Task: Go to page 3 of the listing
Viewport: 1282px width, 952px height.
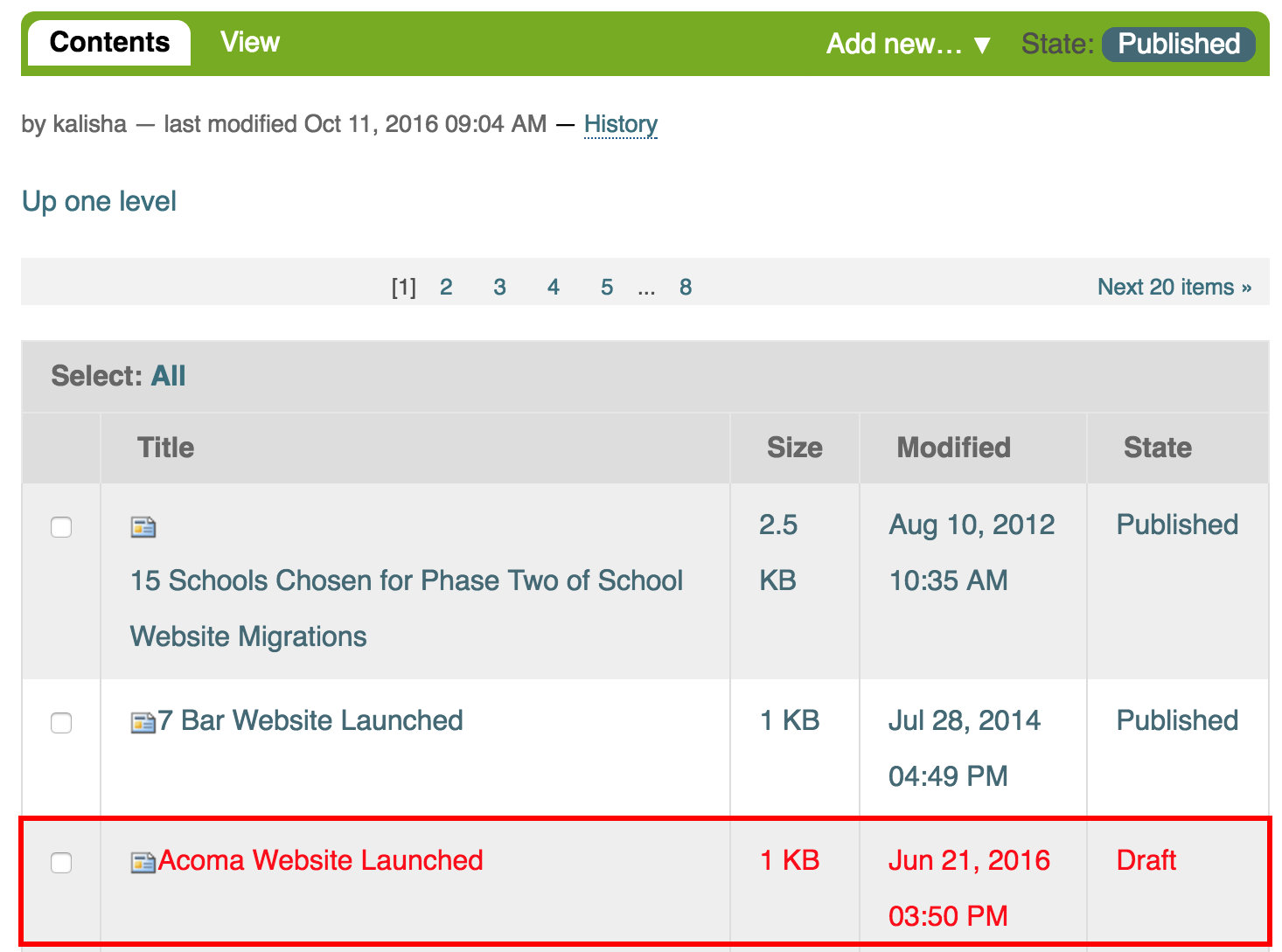Action: click(x=499, y=287)
